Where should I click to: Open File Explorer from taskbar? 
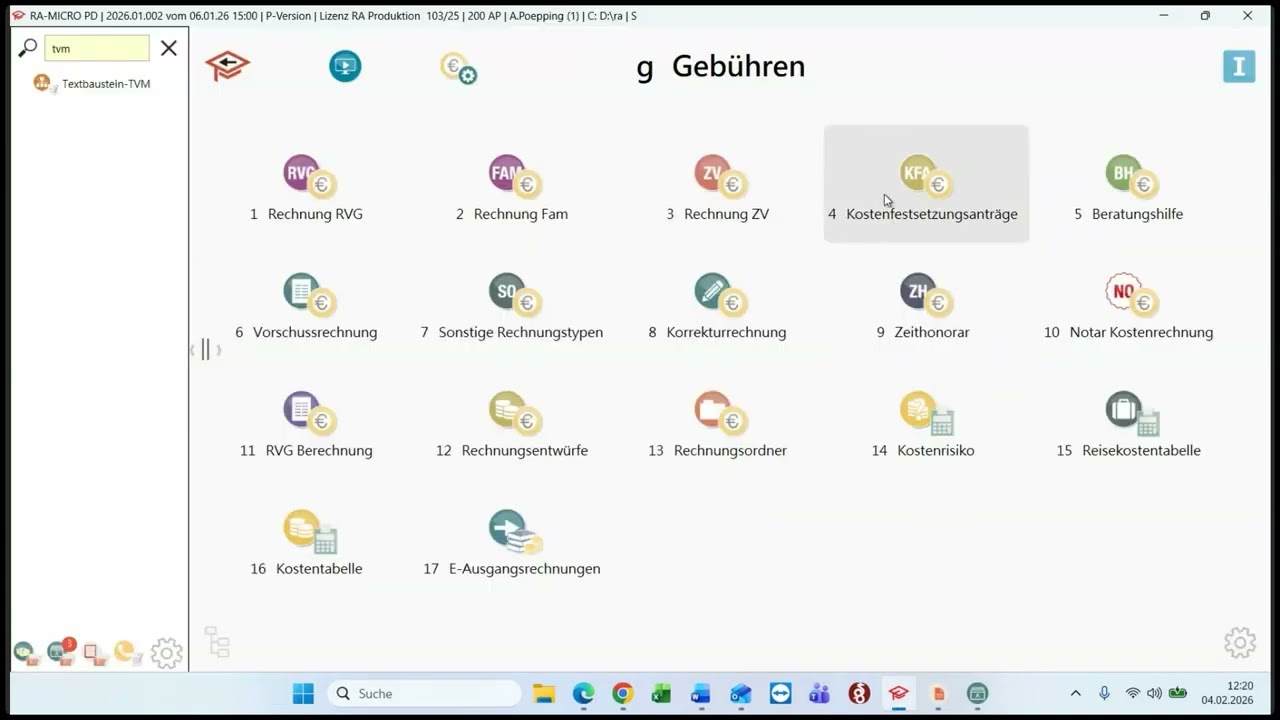click(544, 693)
